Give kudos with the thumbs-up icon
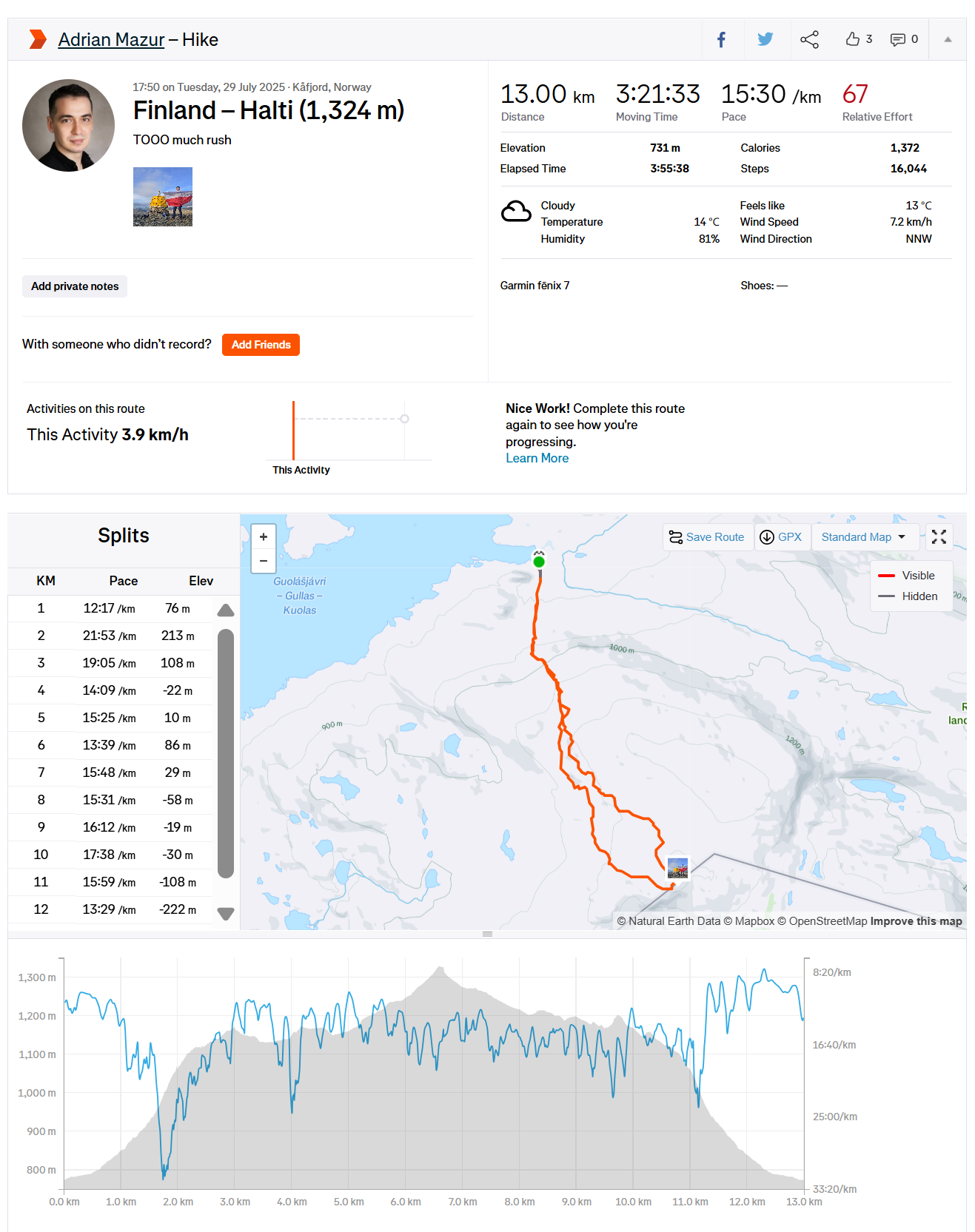Viewport: 975px width, 1232px height. (851, 39)
